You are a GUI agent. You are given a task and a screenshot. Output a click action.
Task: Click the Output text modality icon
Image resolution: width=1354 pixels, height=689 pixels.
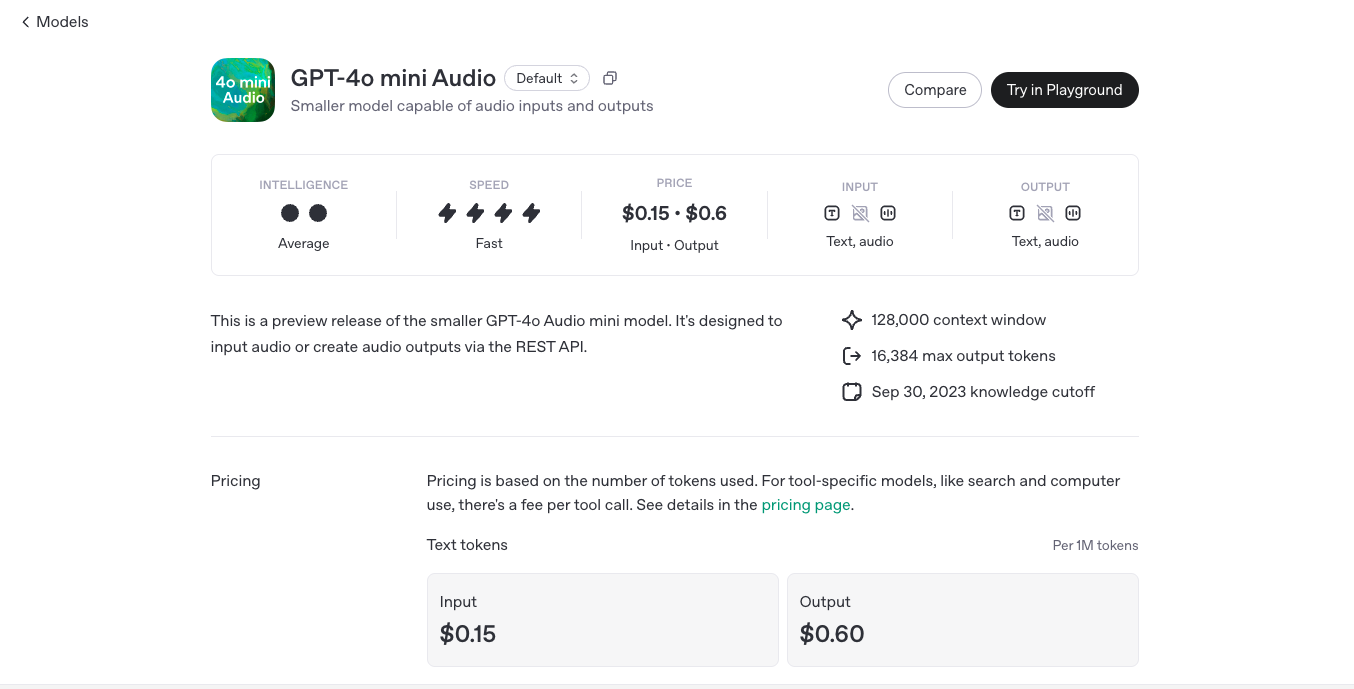(1017, 213)
